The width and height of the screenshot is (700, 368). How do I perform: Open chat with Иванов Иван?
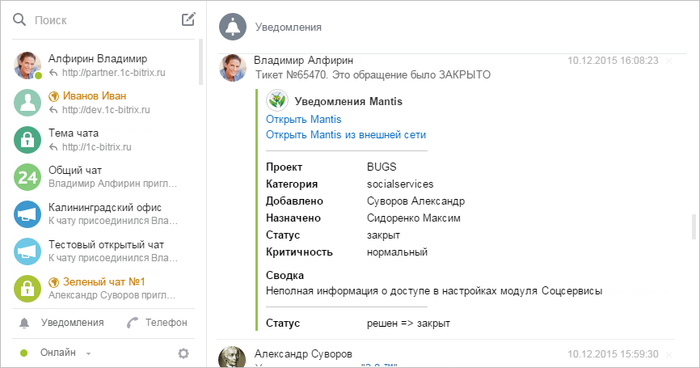tap(104, 103)
